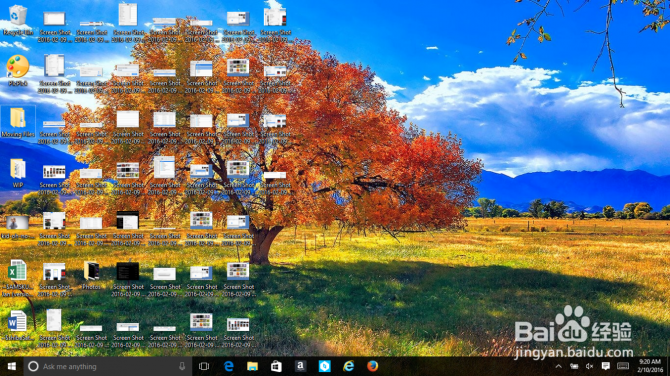Image resolution: width=670 pixels, height=376 pixels.
Task: Open the muted volume tray control
Action: tap(589, 366)
